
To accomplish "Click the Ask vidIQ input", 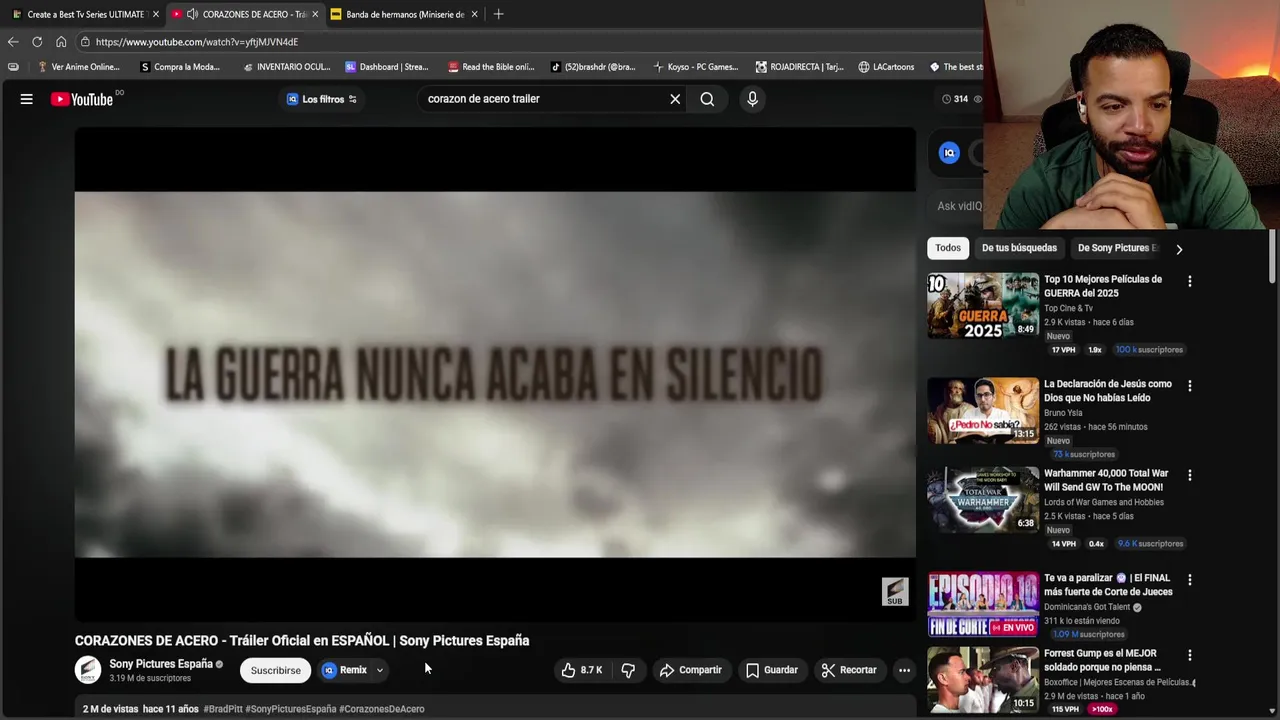I will (x=959, y=206).
